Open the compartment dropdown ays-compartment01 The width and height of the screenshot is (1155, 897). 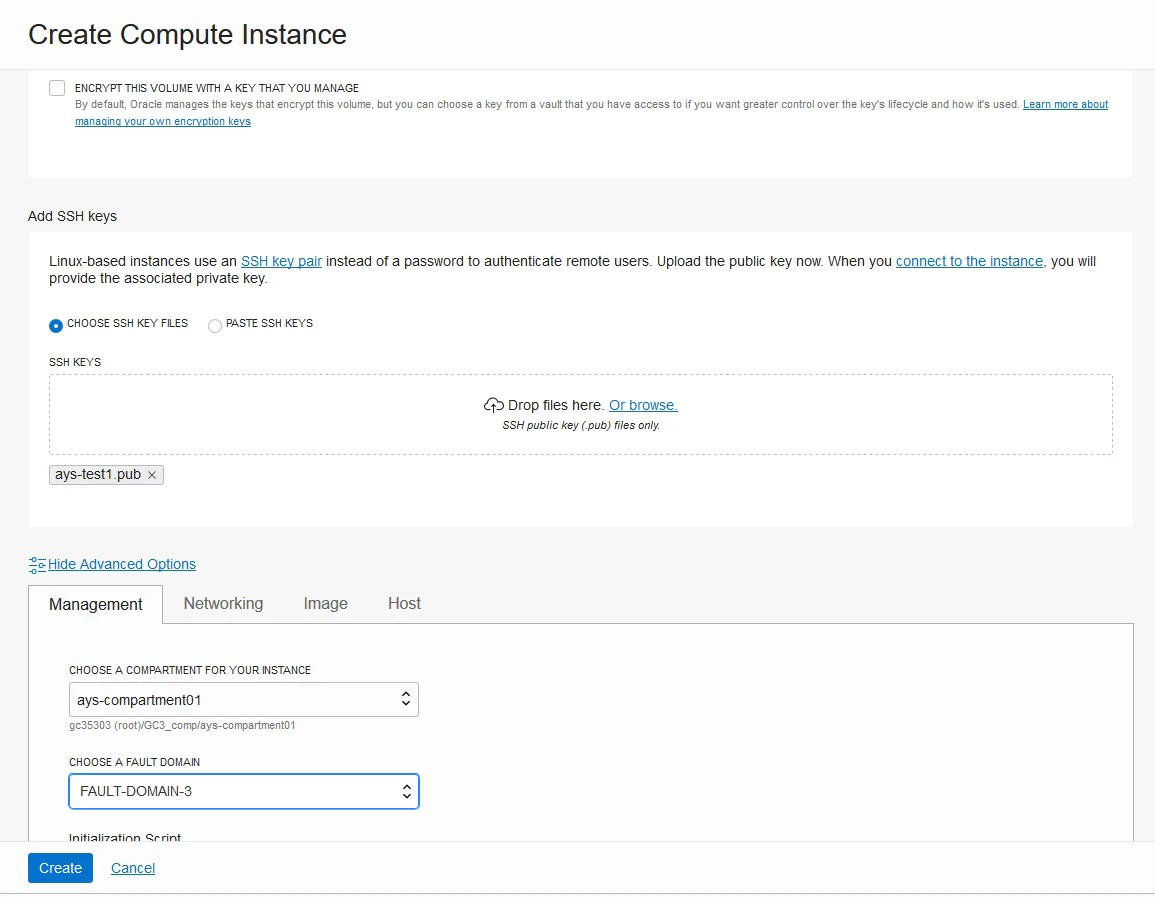(244, 700)
